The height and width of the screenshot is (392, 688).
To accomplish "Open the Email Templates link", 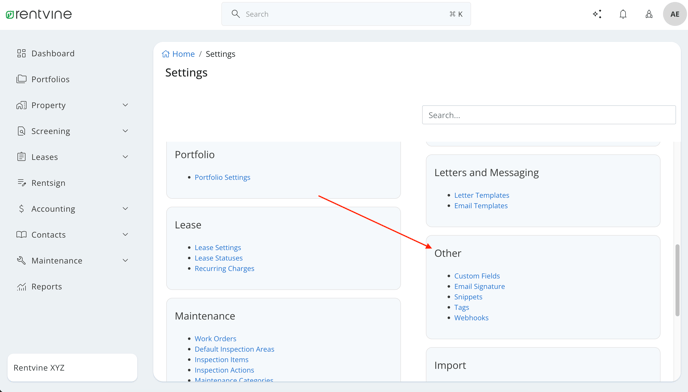I will pos(480,205).
